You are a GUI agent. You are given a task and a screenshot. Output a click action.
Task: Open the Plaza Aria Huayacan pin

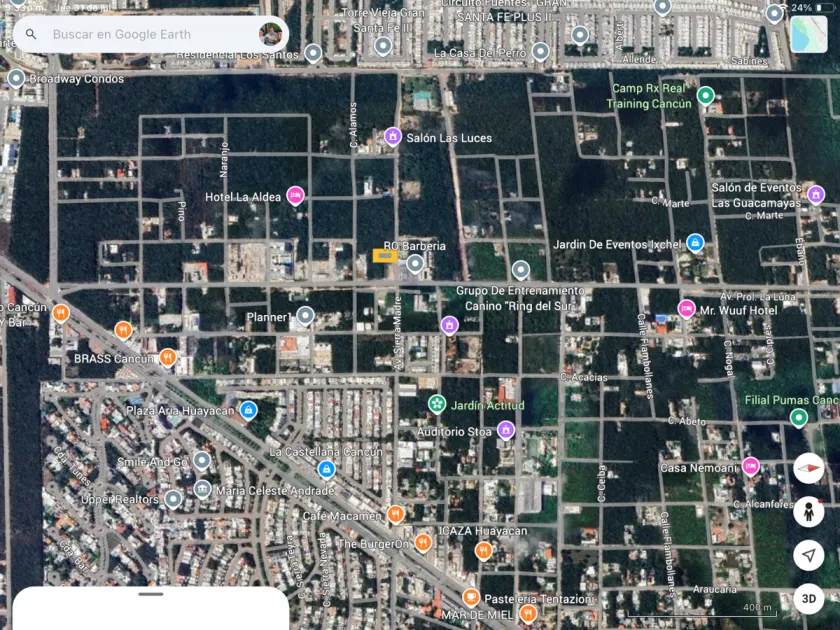tap(248, 410)
